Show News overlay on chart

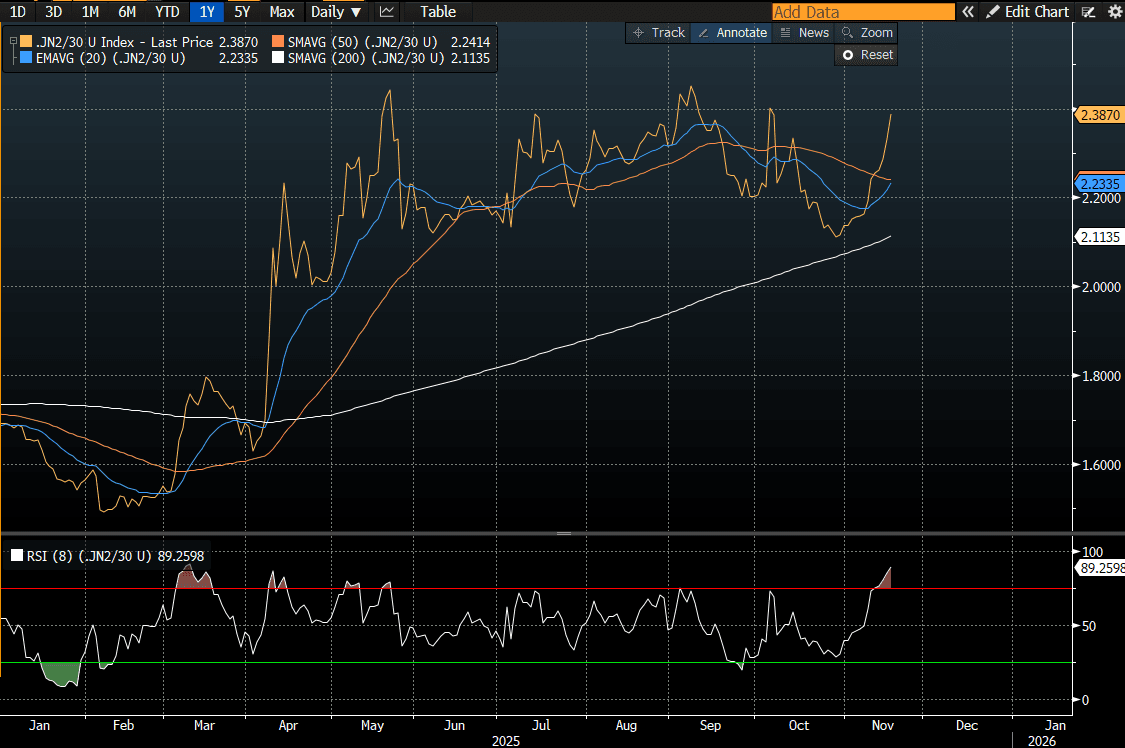pos(804,33)
